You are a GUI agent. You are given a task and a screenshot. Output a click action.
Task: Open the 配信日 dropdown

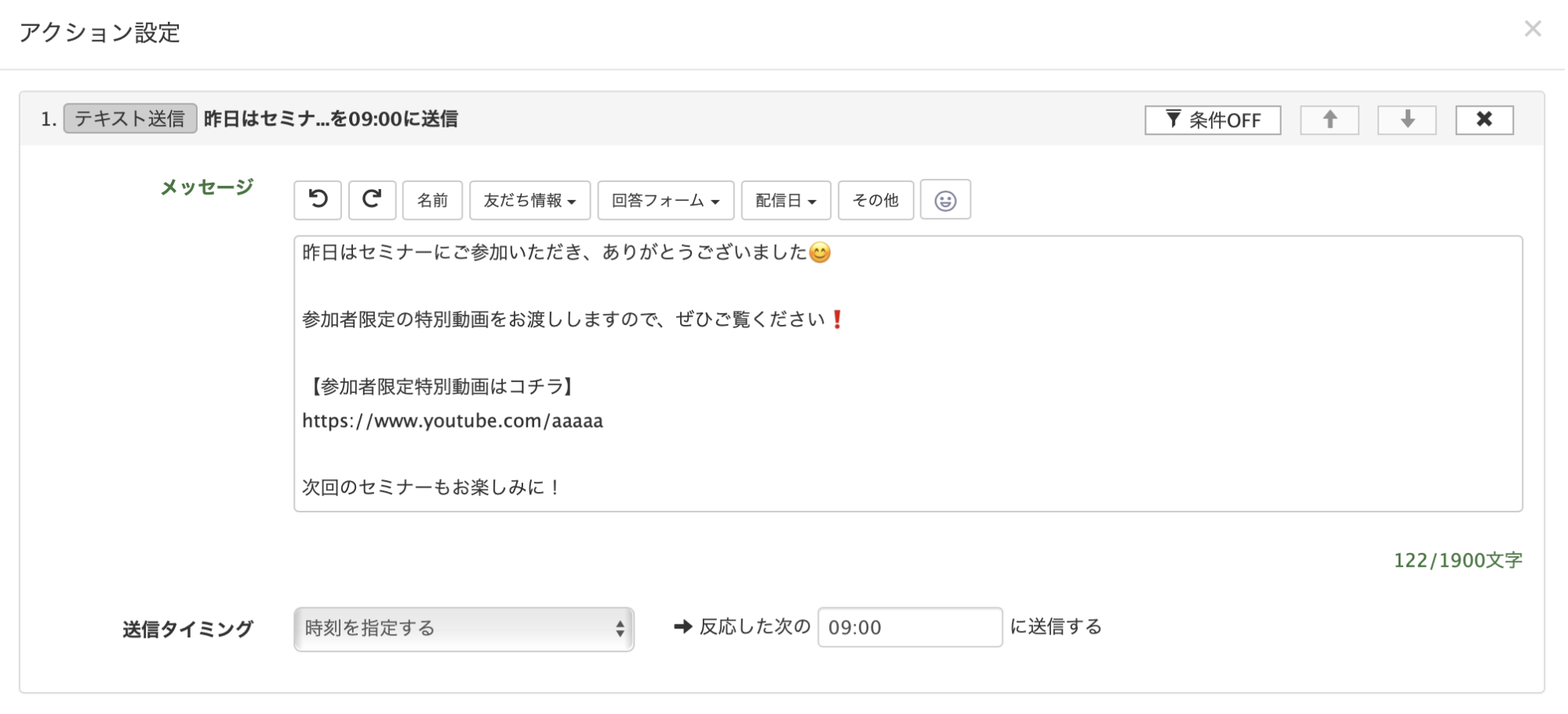click(785, 200)
